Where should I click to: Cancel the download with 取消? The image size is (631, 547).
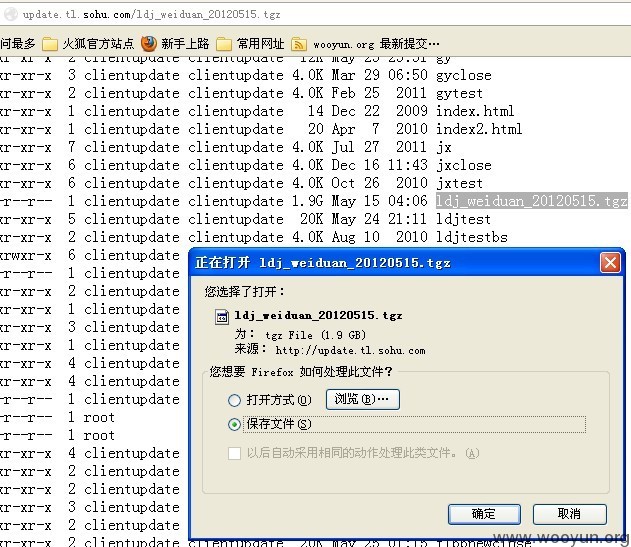[x=569, y=514]
